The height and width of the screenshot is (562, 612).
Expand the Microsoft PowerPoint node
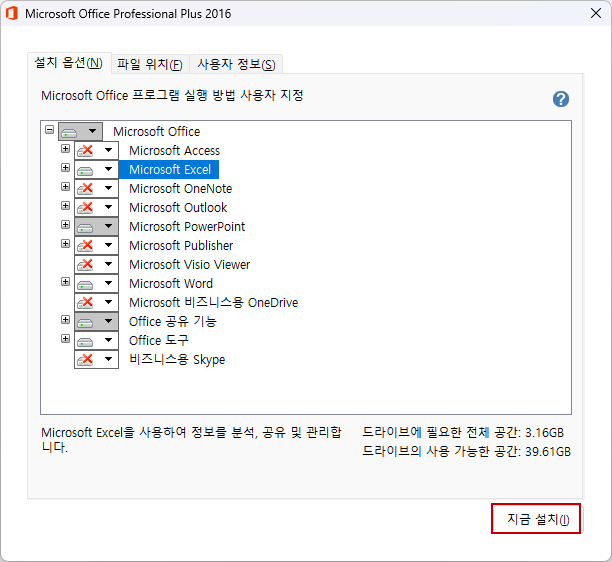coord(66,224)
